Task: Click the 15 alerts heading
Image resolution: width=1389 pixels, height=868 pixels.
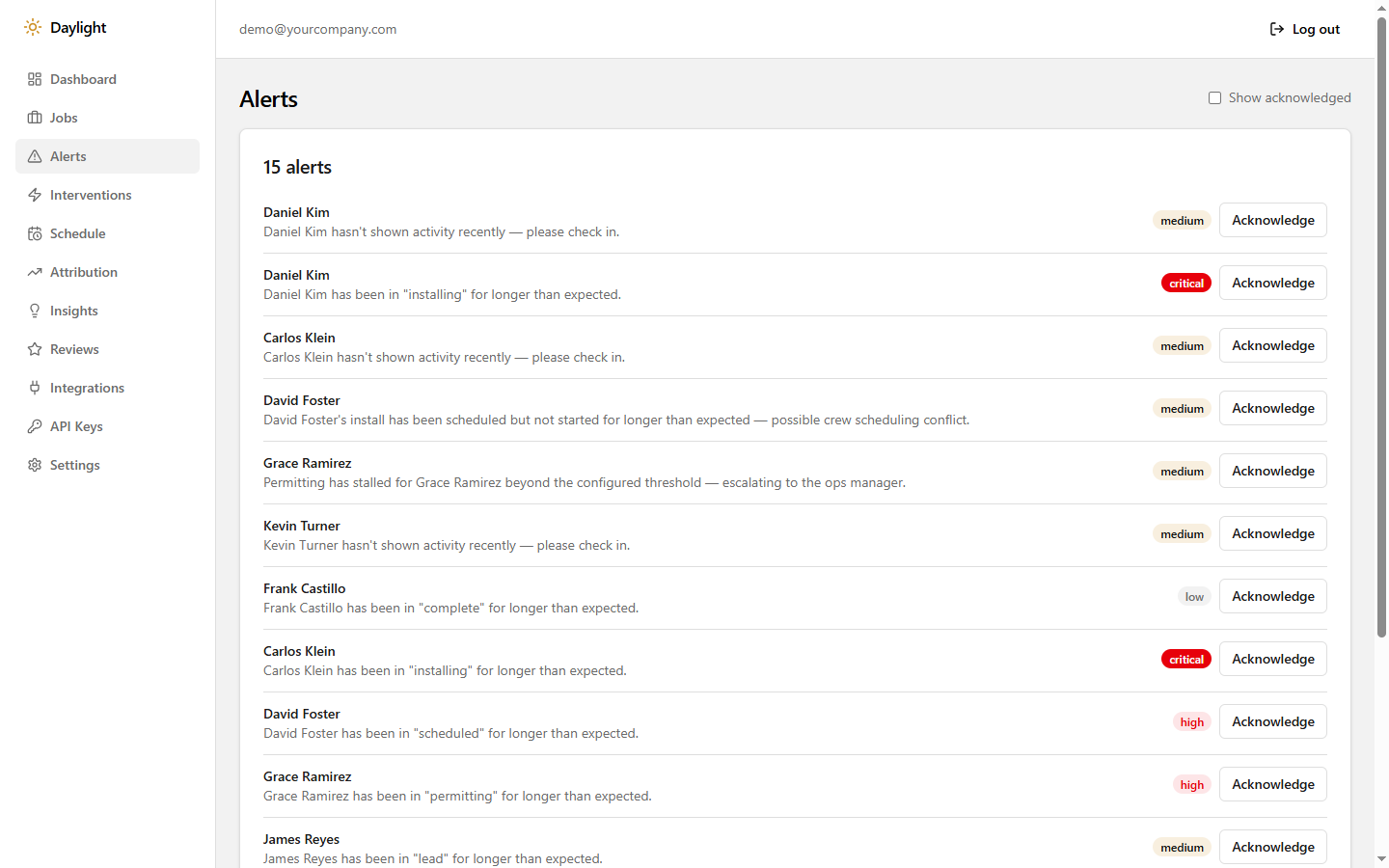Action: click(x=297, y=167)
